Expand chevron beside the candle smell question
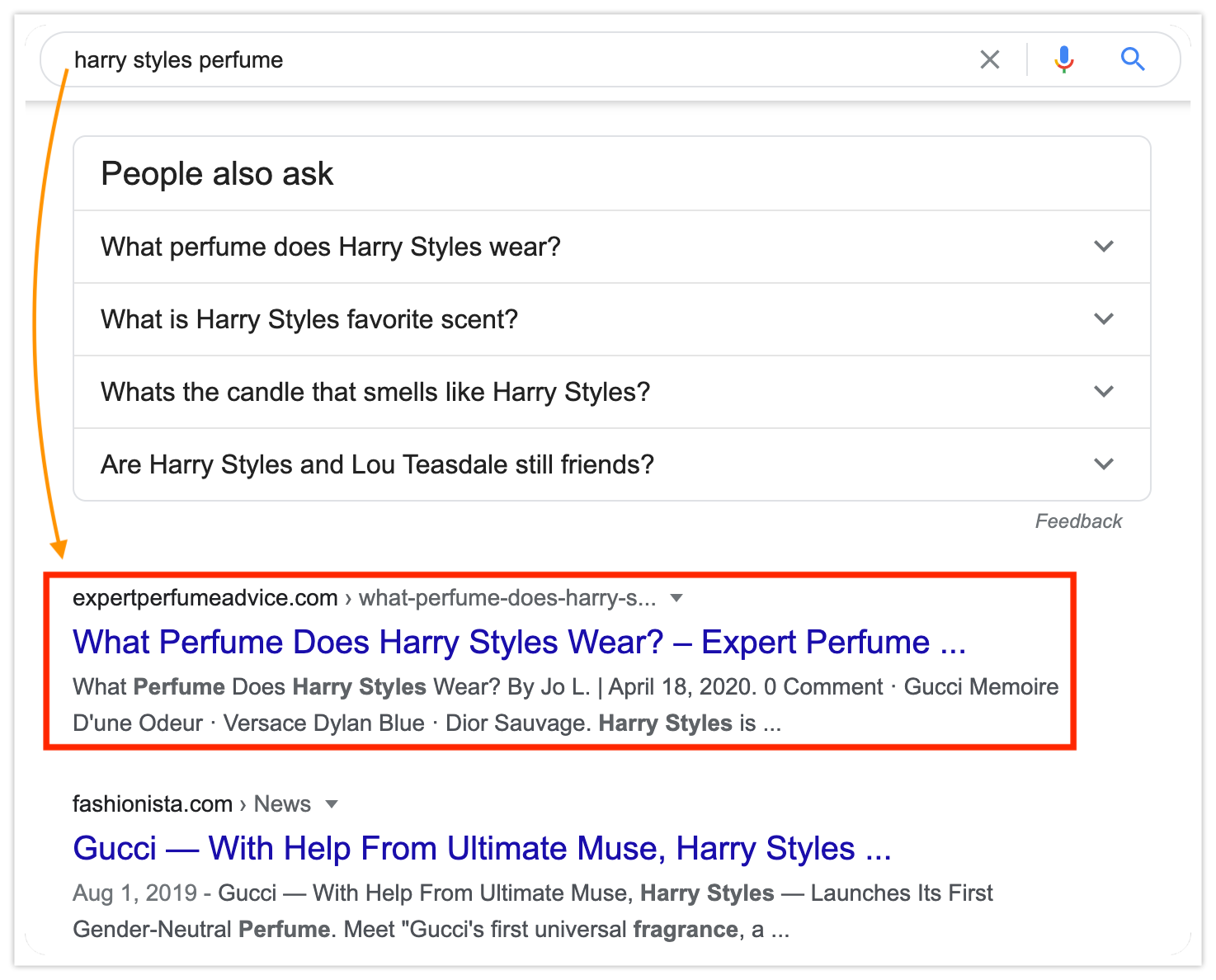1216x980 pixels. [x=1103, y=392]
